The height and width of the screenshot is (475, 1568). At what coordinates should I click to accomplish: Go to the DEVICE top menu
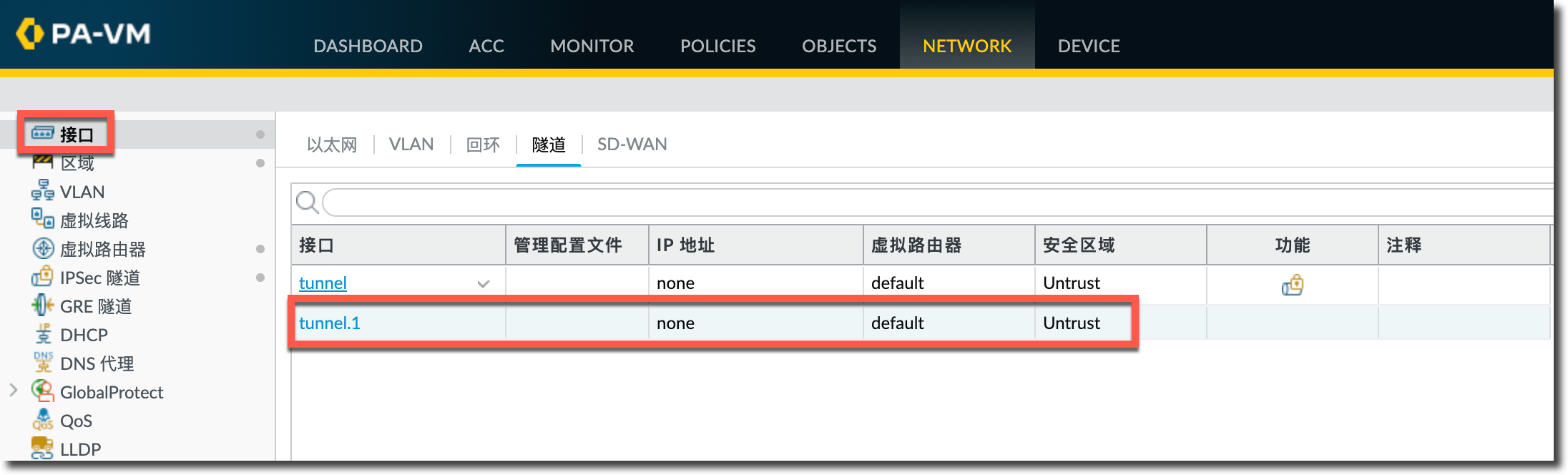(x=1089, y=46)
